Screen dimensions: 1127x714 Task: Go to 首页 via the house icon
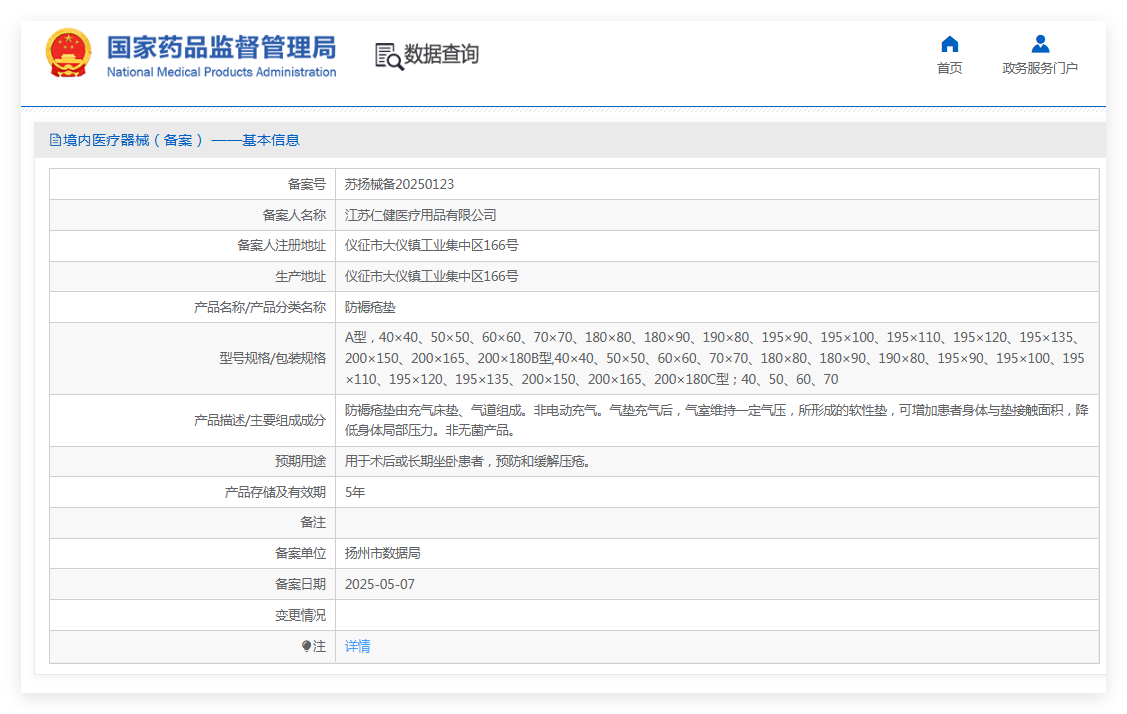tap(949, 44)
